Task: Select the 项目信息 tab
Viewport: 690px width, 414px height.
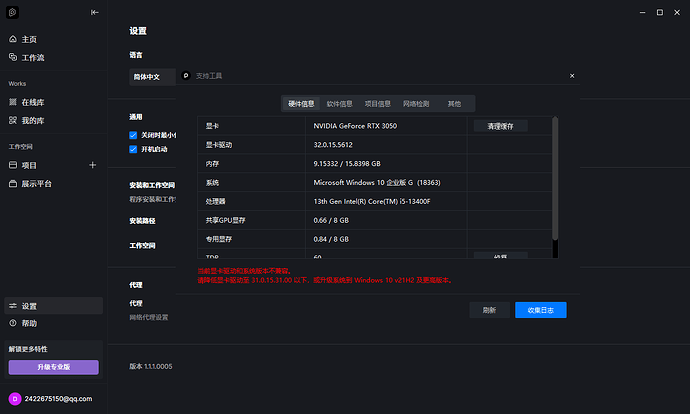Action: (x=378, y=103)
